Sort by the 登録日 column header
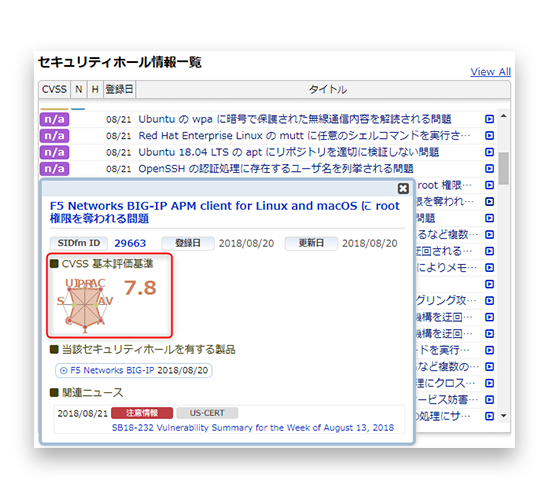The image size is (550, 500). click(119, 89)
